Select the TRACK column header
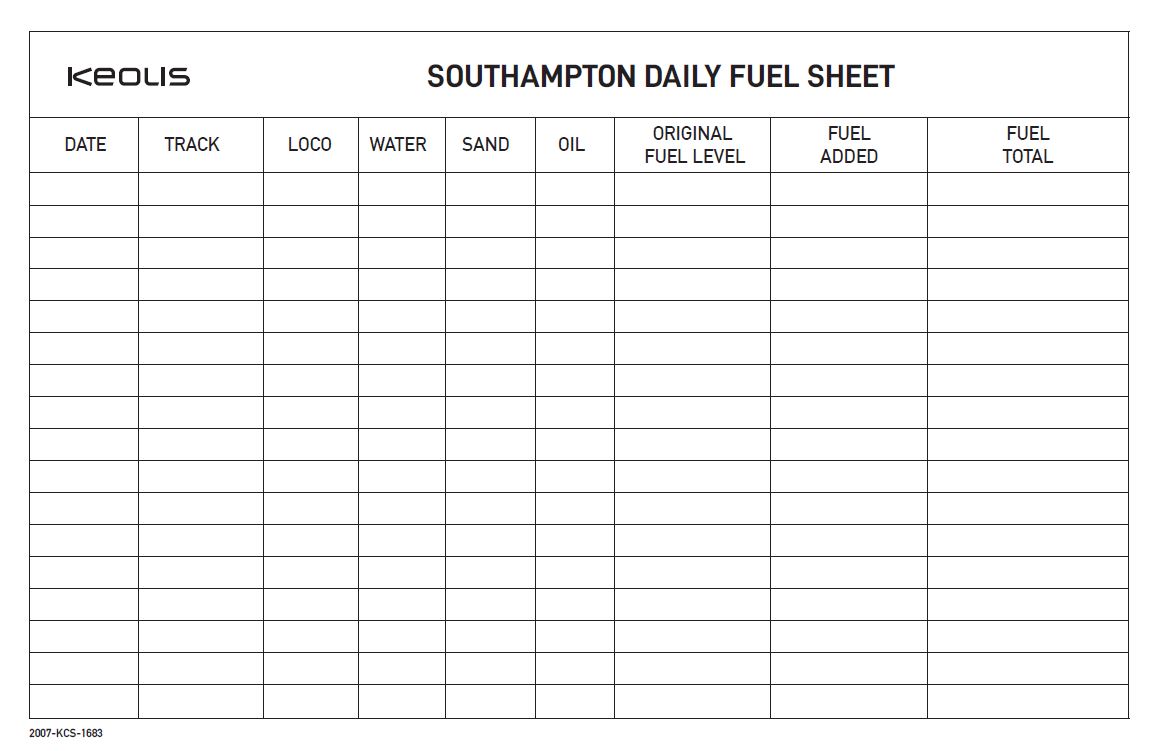This screenshot has width=1159, height=751. tap(192, 145)
